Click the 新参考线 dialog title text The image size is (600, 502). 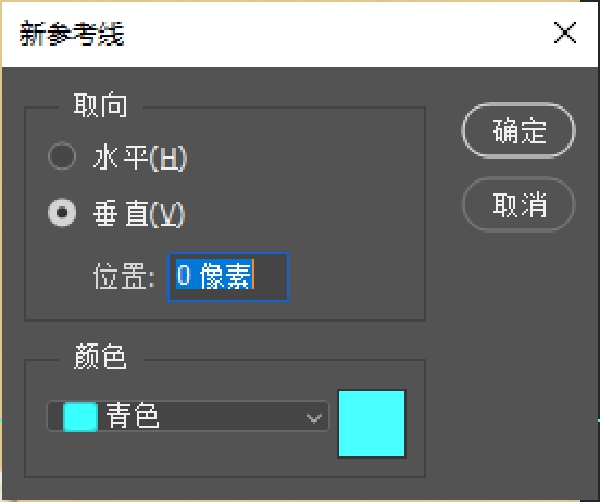click(72, 33)
